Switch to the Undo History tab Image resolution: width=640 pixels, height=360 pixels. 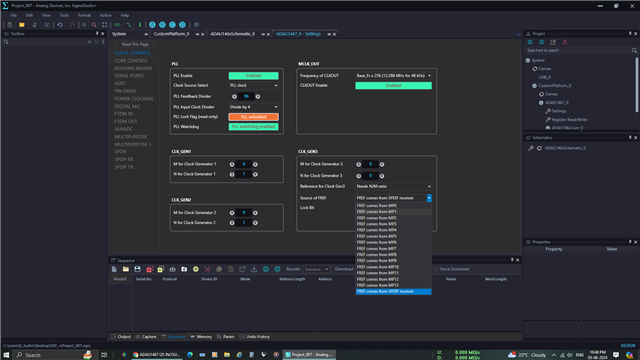254,337
